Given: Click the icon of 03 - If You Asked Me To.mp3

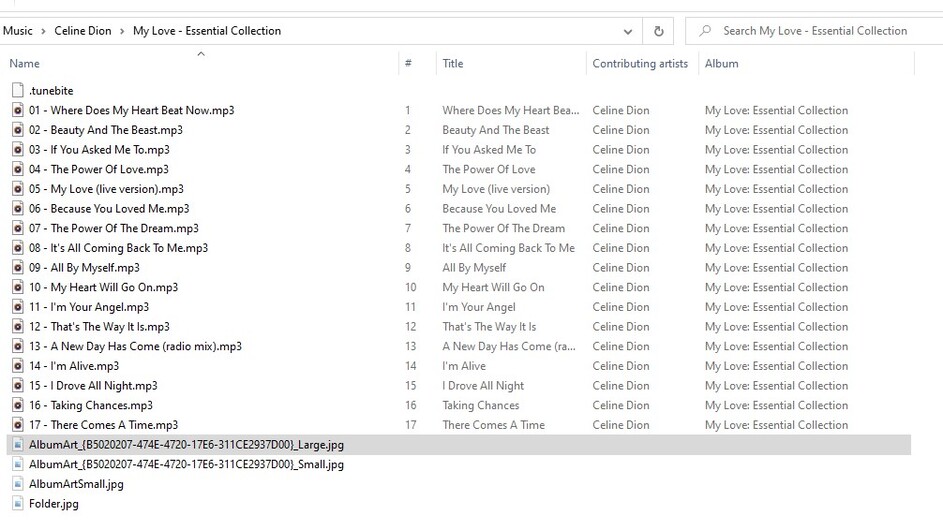Looking at the screenshot, I should coord(18,150).
